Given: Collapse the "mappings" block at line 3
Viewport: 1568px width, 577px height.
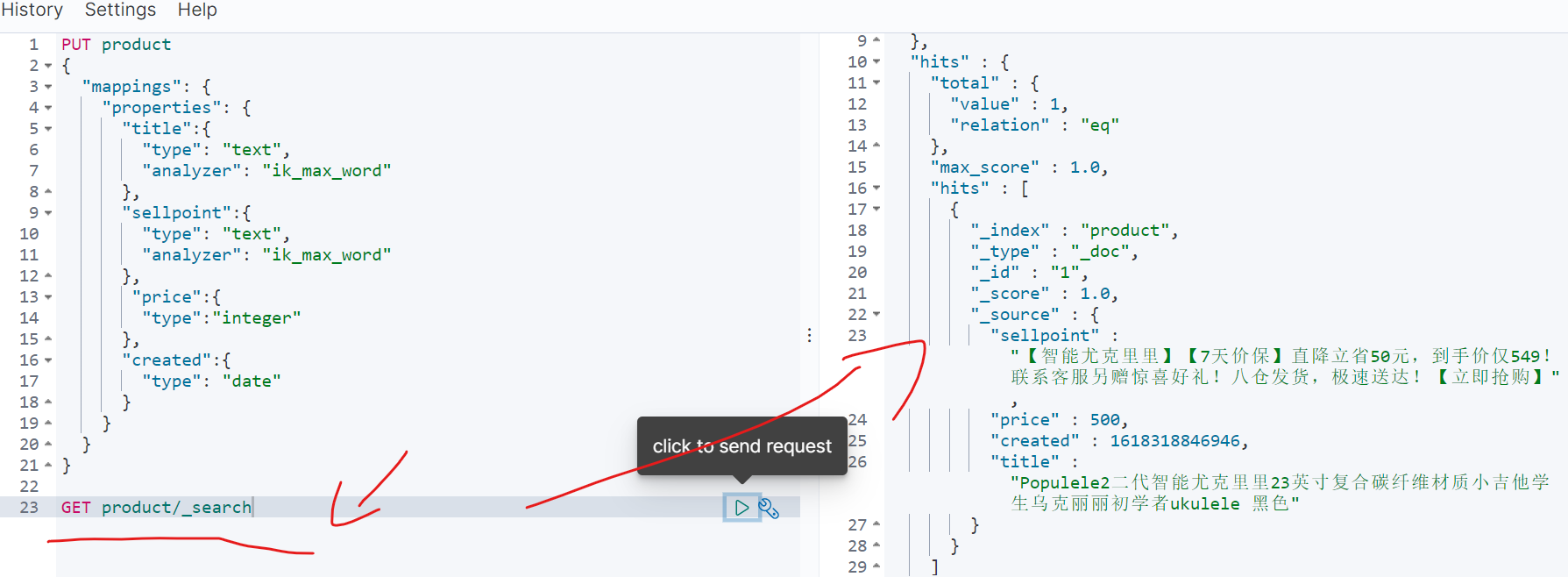Looking at the screenshot, I should tap(48, 87).
